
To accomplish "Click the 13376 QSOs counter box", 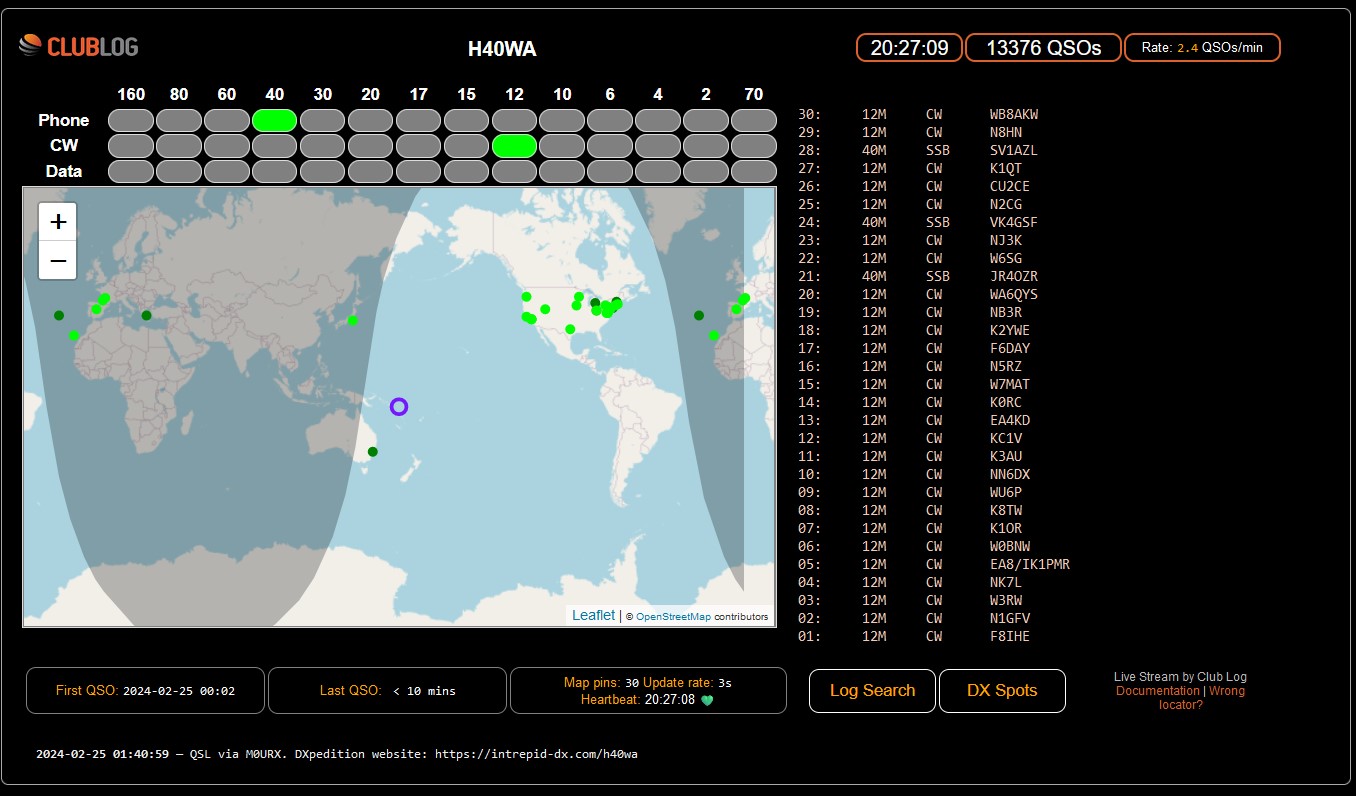I will pyautogui.click(x=1043, y=48).
